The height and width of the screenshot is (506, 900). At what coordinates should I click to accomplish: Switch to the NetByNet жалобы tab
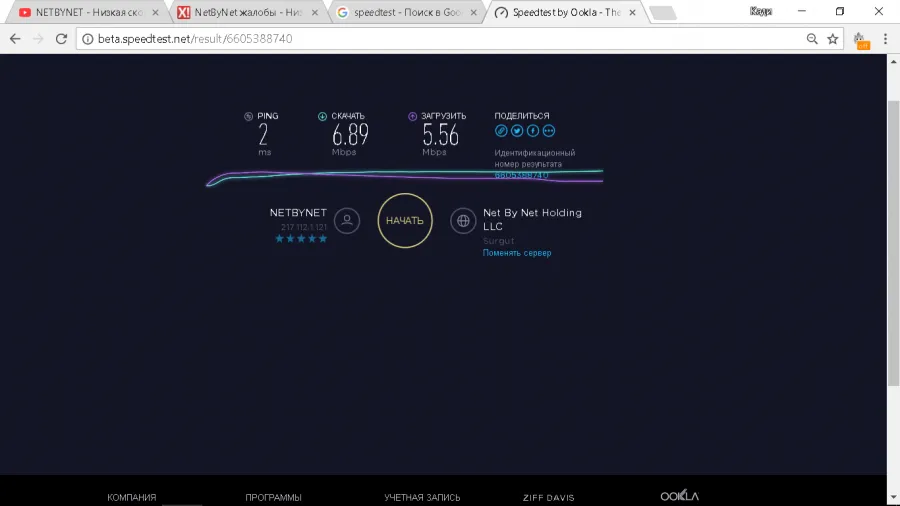247,12
